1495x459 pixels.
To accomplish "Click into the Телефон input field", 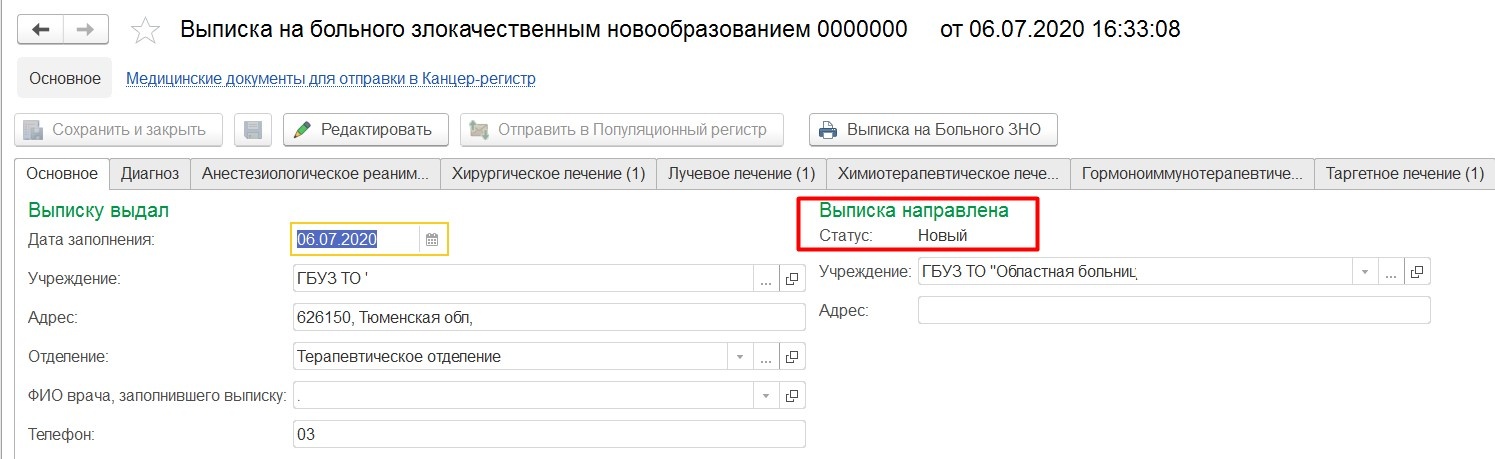I will (548, 435).
